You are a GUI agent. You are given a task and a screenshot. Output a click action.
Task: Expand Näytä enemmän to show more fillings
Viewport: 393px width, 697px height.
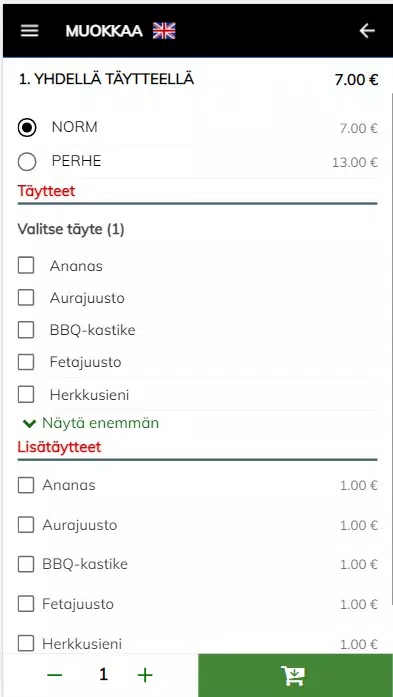[91, 423]
